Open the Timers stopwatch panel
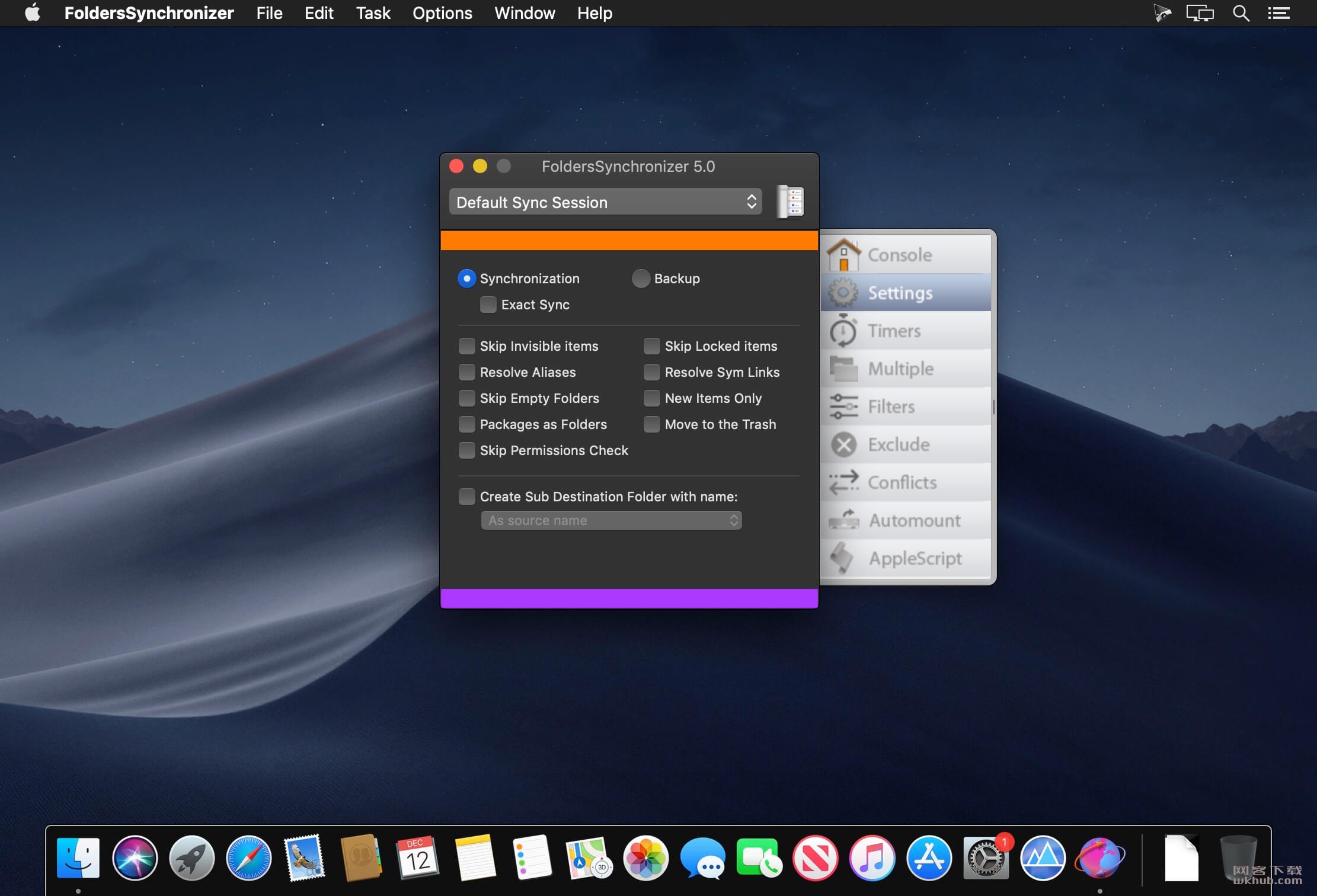 click(x=906, y=331)
